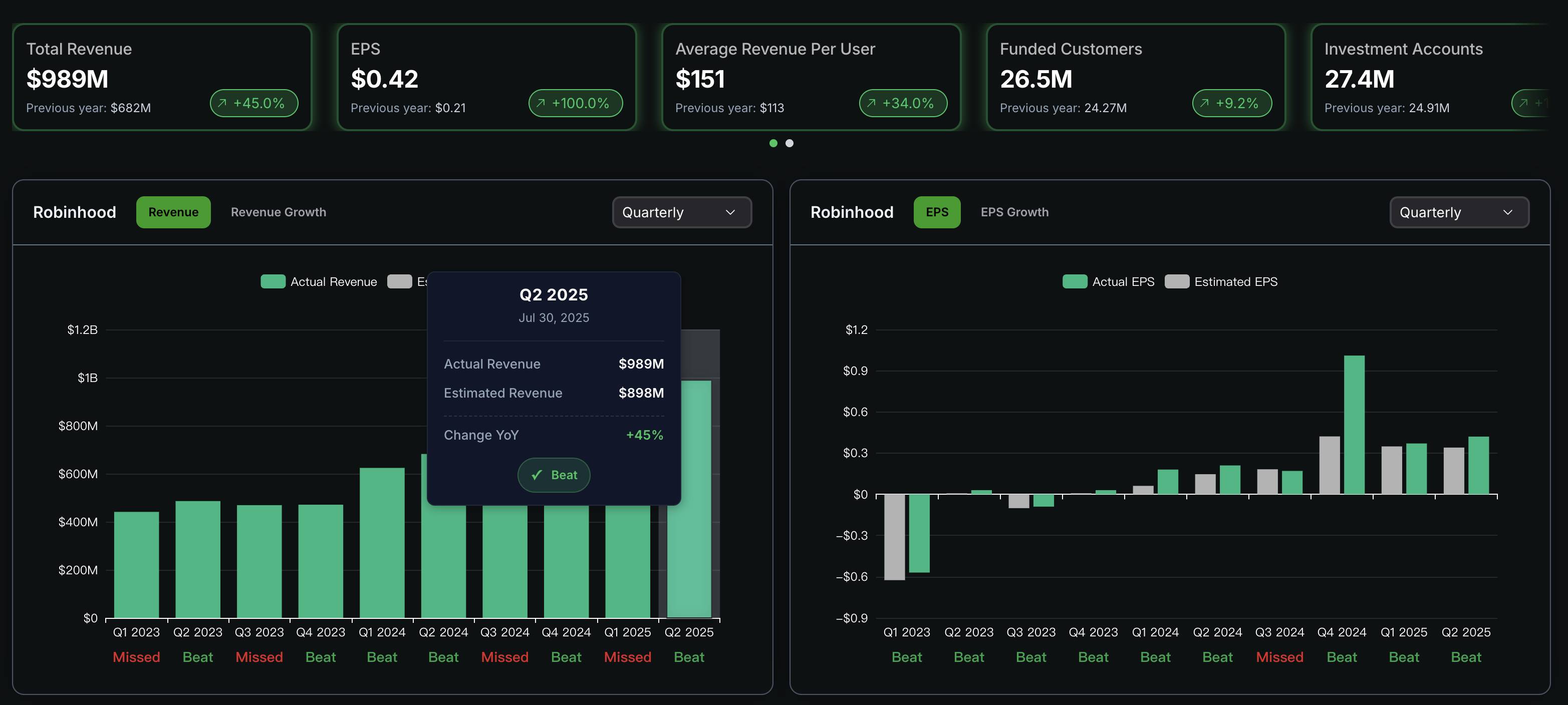This screenshot has height=705, width=1568.
Task: Switch to the EPS Growth tab
Action: [x=1014, y=212]
